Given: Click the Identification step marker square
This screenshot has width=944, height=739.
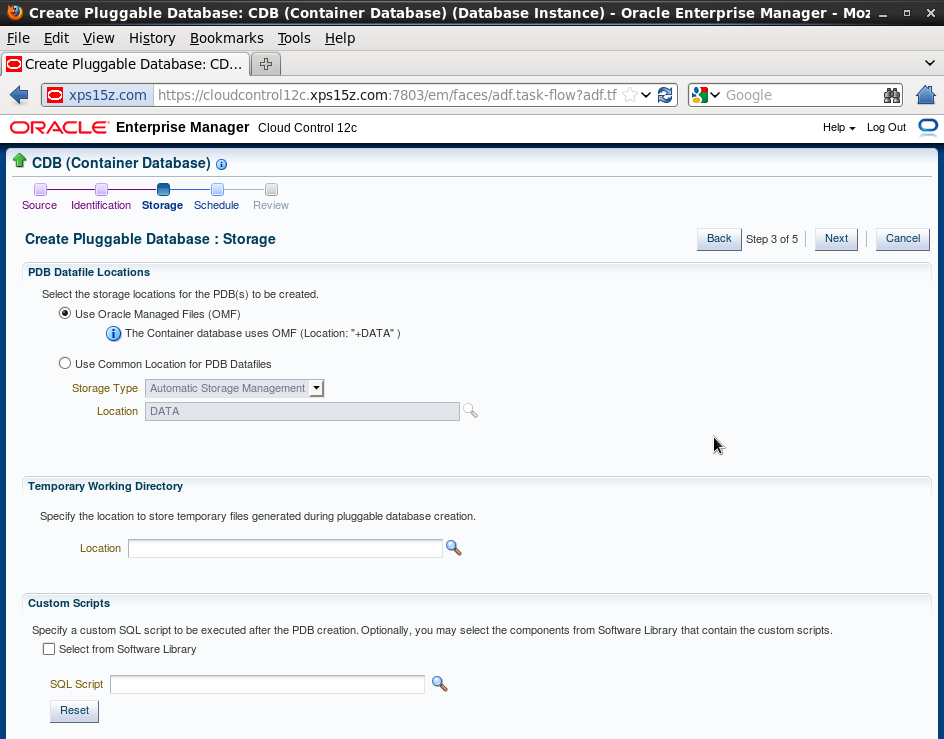Looking at the screenshot, I should tap(101, 190).
